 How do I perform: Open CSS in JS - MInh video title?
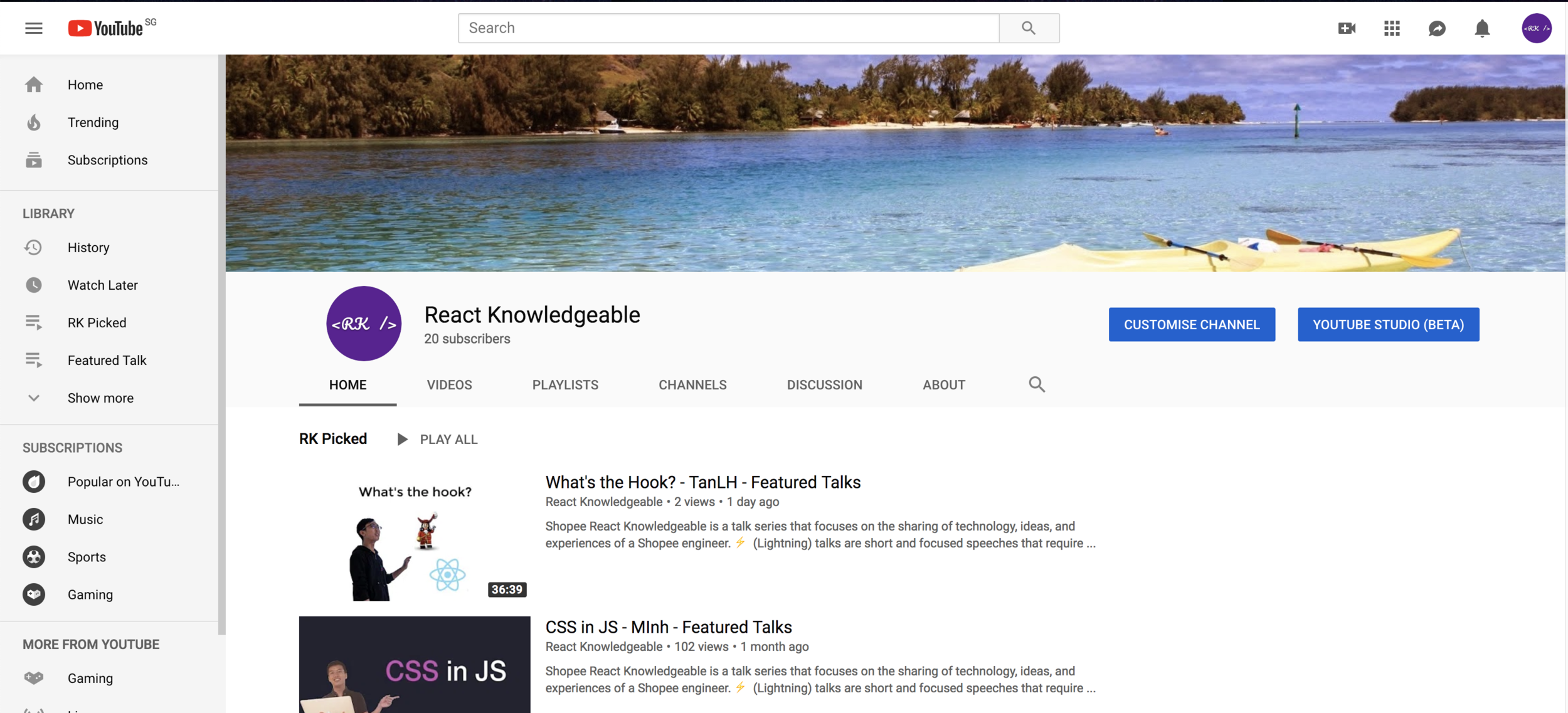[669, 627]
